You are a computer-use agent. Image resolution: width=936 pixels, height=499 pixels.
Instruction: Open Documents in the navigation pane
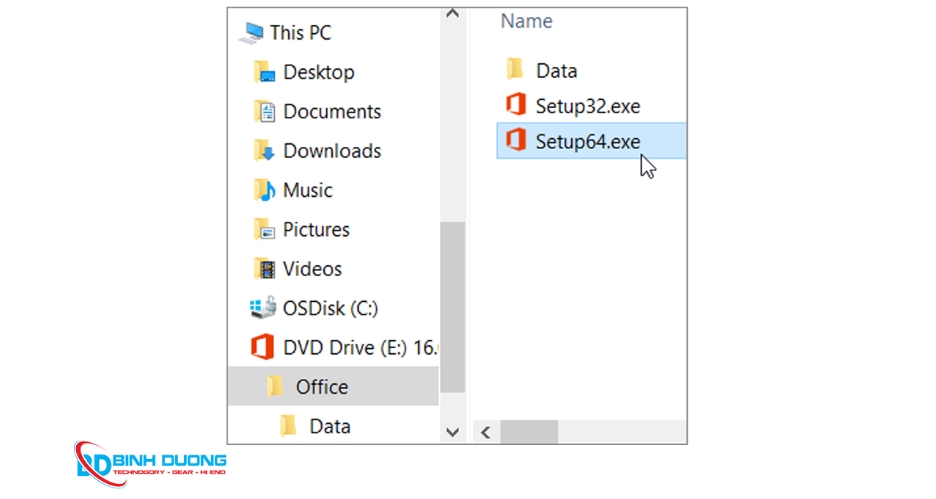point(332,112)
